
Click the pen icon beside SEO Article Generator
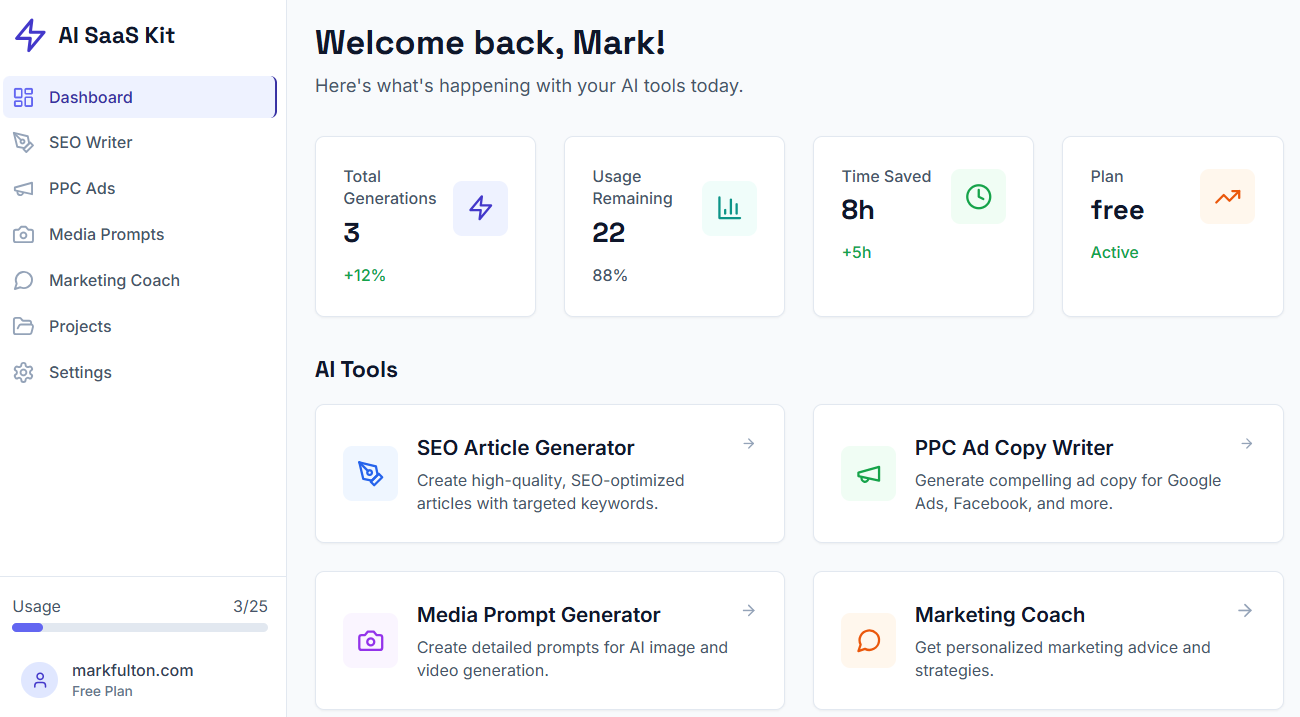click(x=370, y=473)
